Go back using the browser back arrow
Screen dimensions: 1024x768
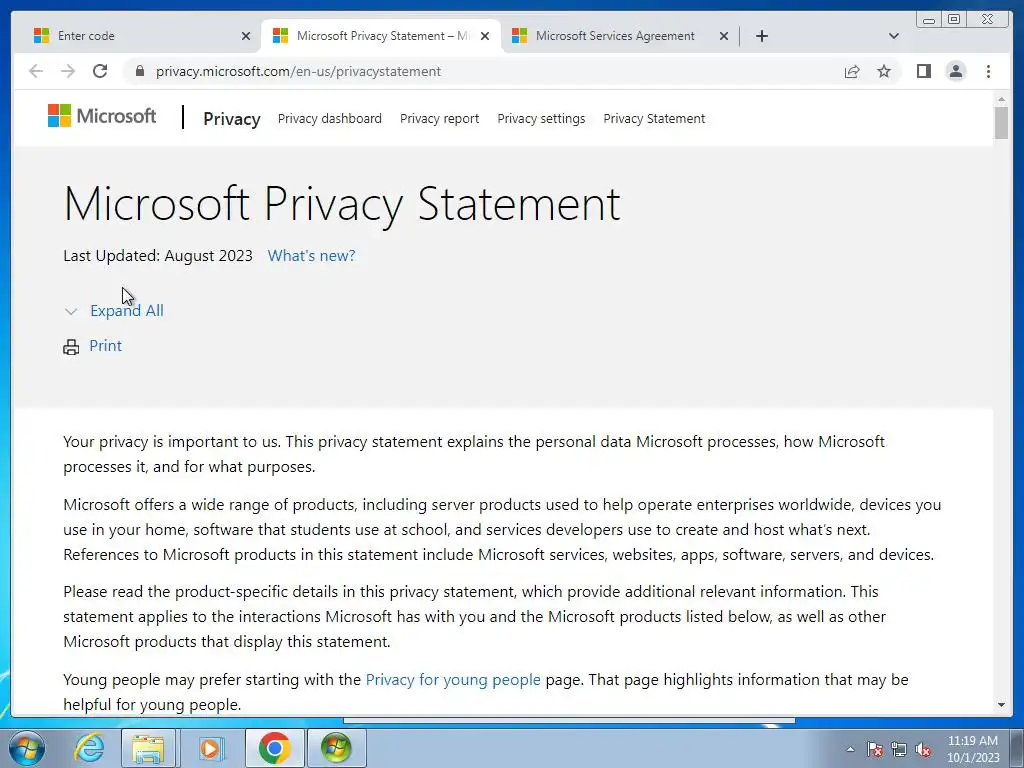click(36, 71)
